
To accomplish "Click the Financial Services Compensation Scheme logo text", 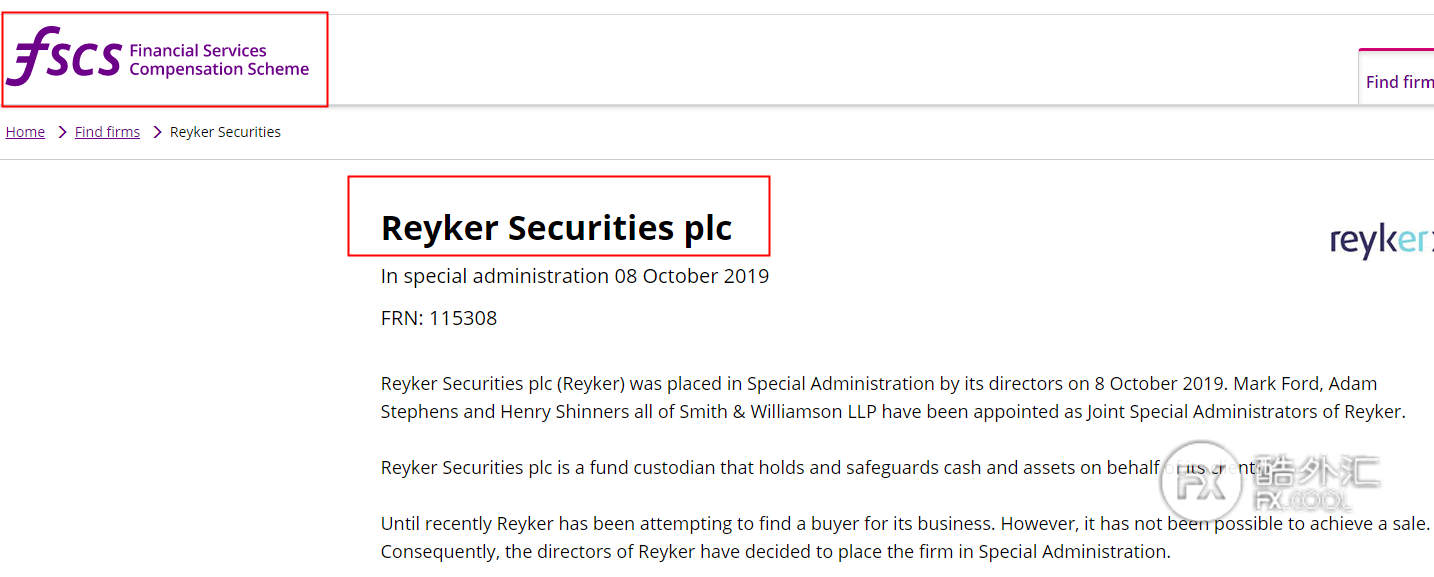I will [x=219, y=60].
